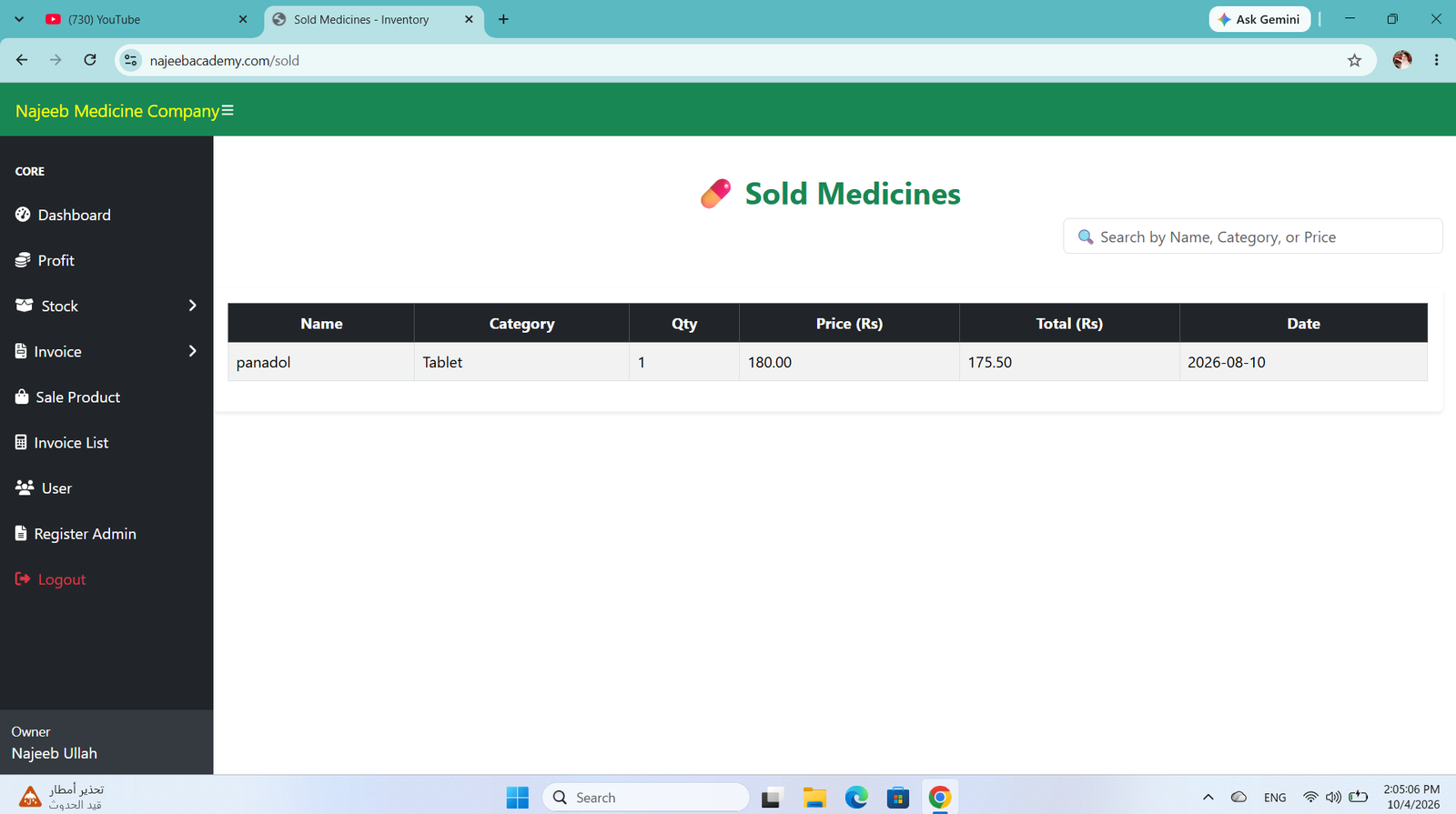Click the Category column header

(521, 323)
